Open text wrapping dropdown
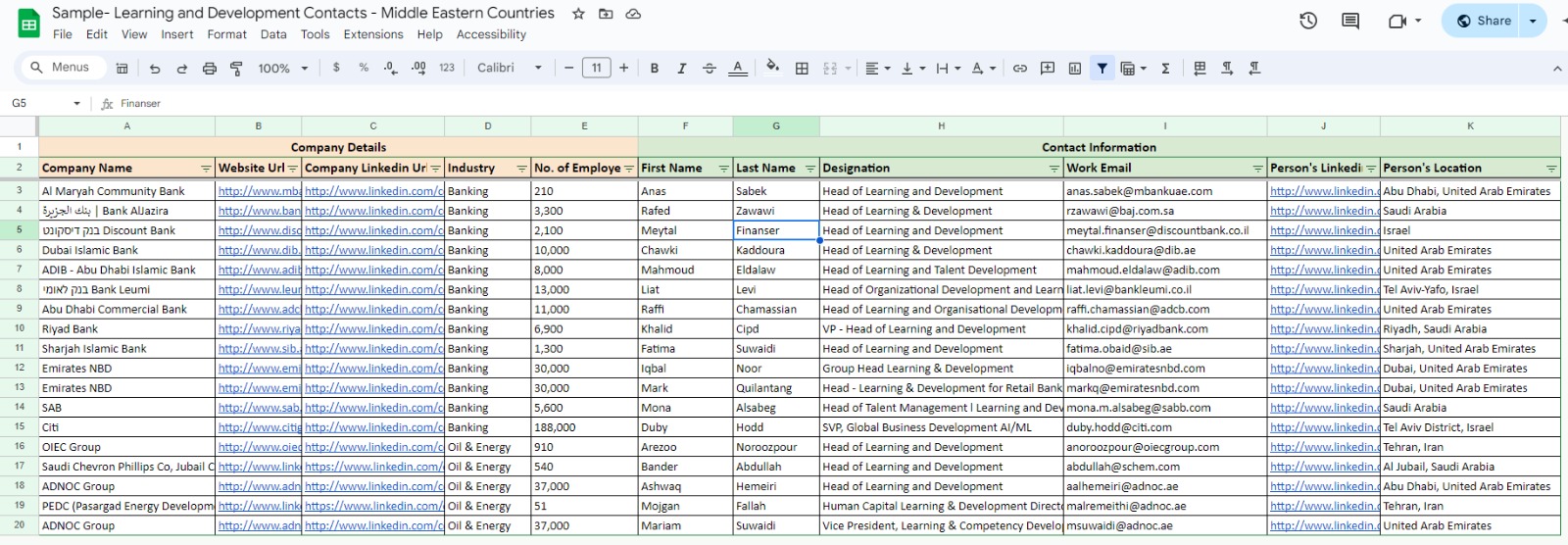The image size is (1568, 545). tap(948, 68)
